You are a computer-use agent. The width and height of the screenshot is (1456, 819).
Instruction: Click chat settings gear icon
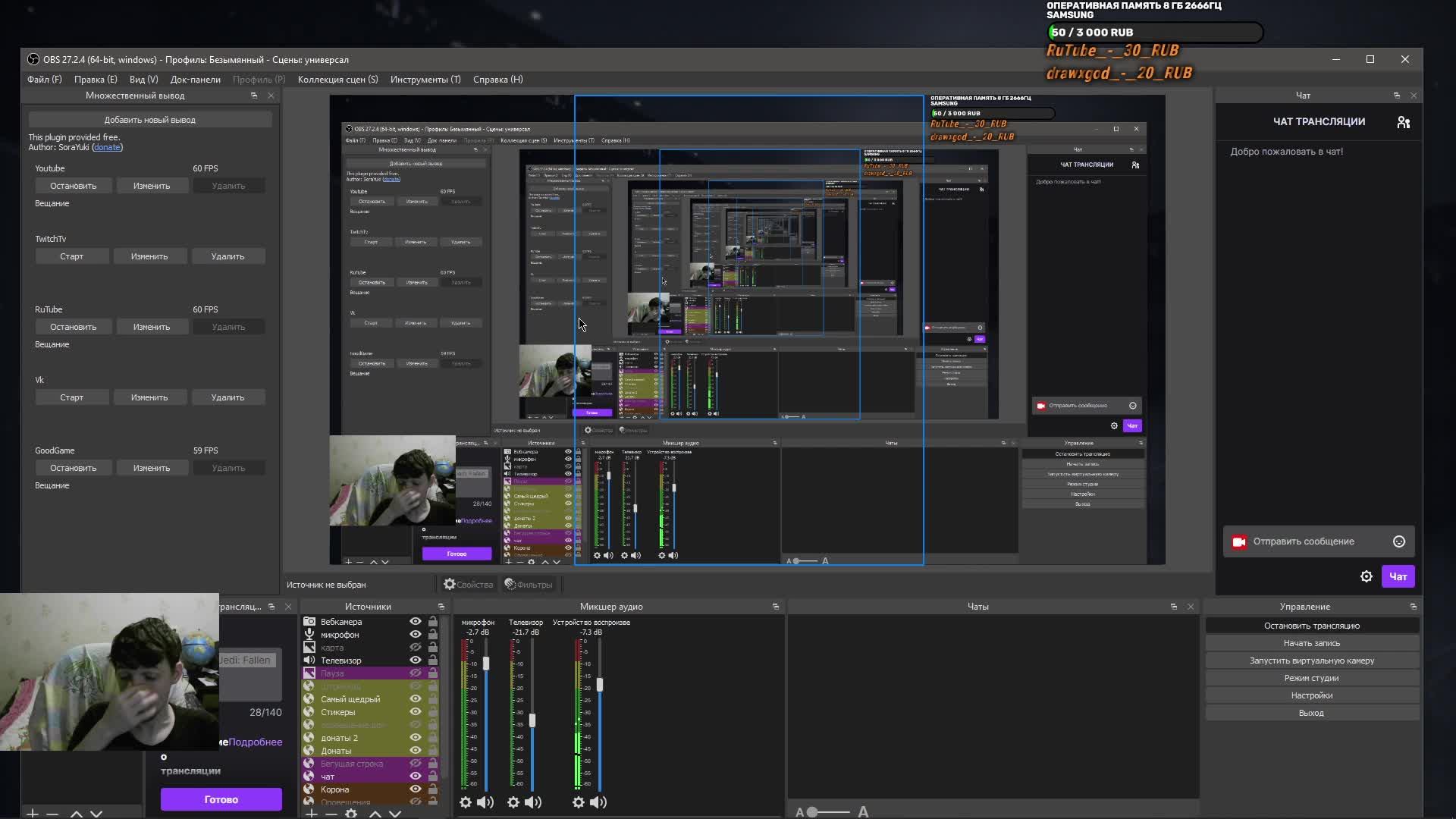1367,576
